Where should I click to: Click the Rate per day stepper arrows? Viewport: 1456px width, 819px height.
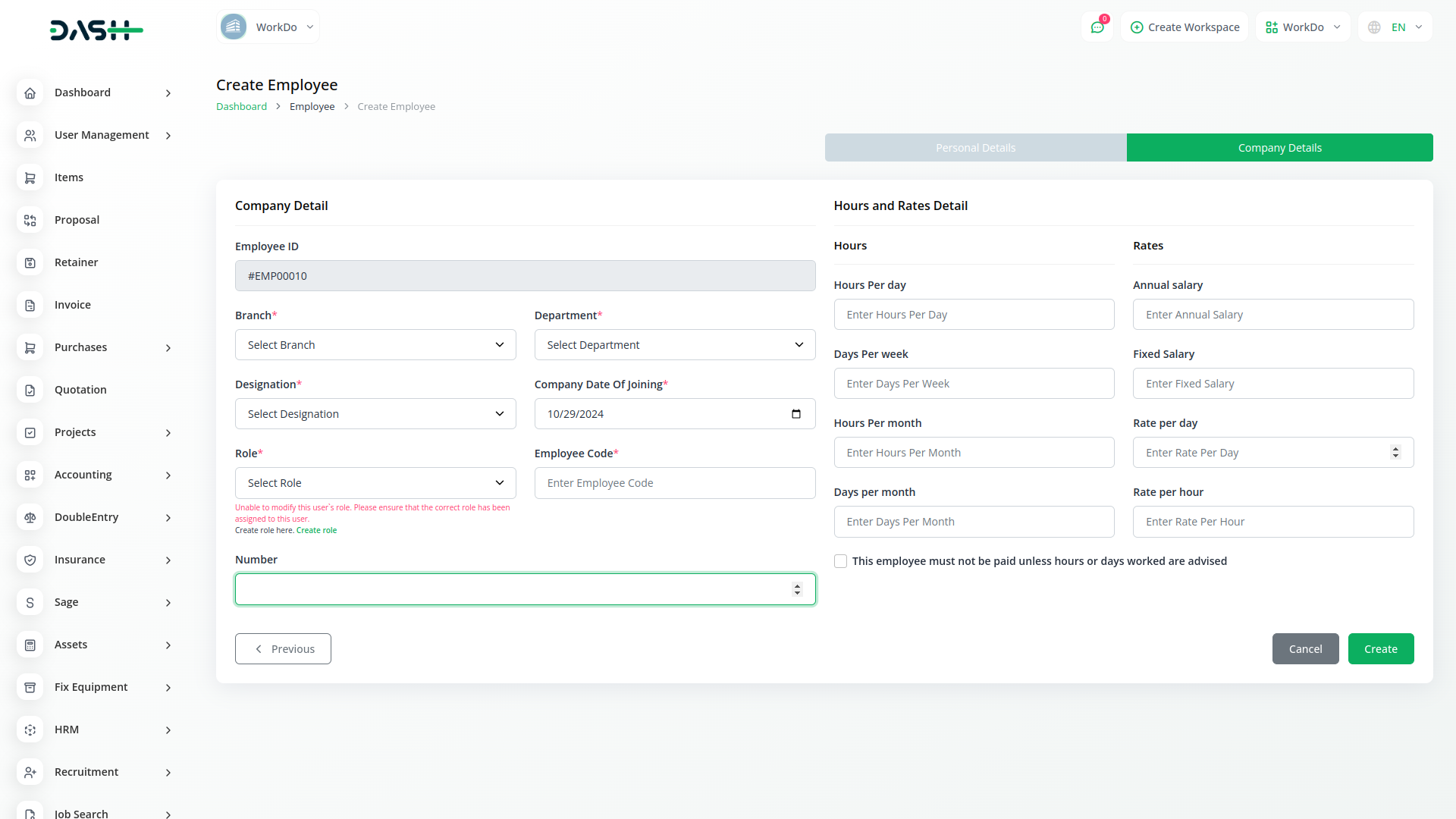[x=1395, y=453]
